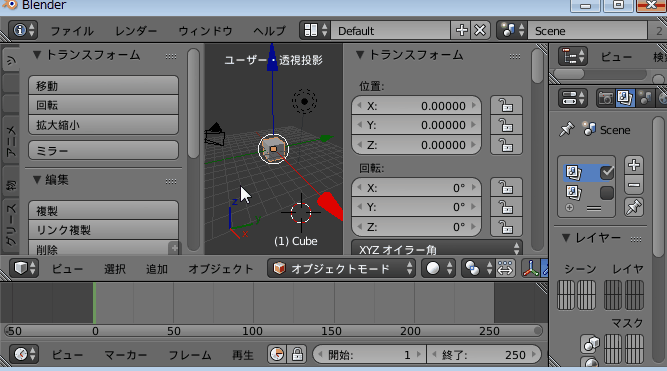Pin the Scene properties context

pyautogui.click(x=567, y=129)
